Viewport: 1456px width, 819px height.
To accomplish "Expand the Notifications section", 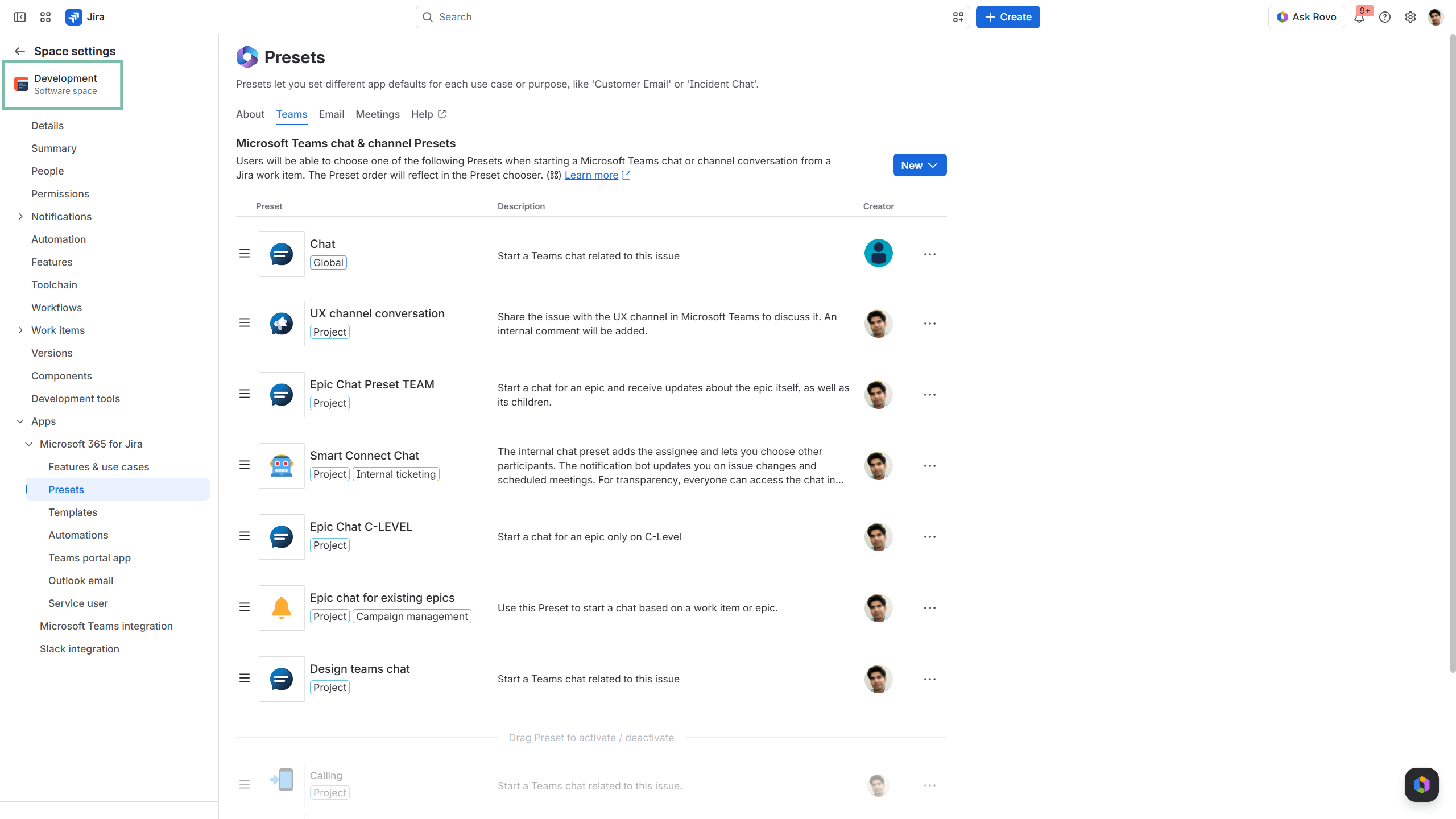I will click(20, 217).
